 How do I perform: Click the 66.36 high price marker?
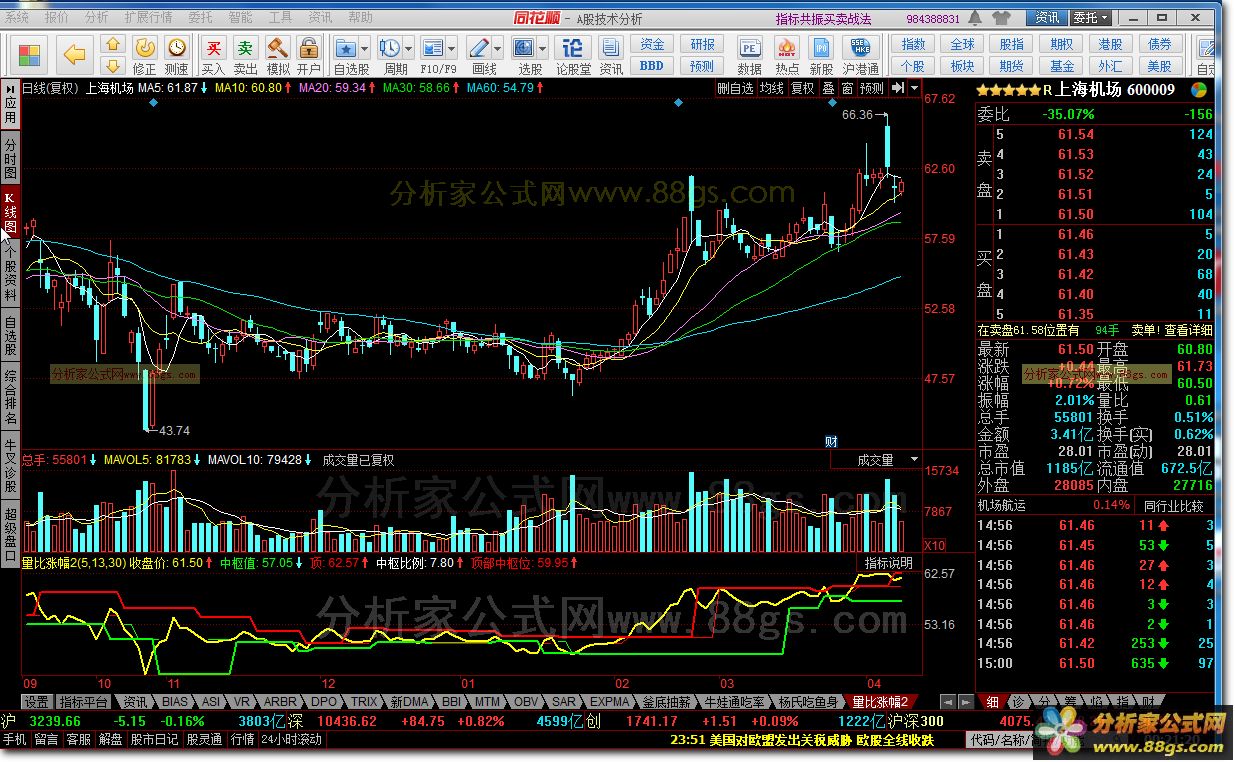tap(858, 116)
